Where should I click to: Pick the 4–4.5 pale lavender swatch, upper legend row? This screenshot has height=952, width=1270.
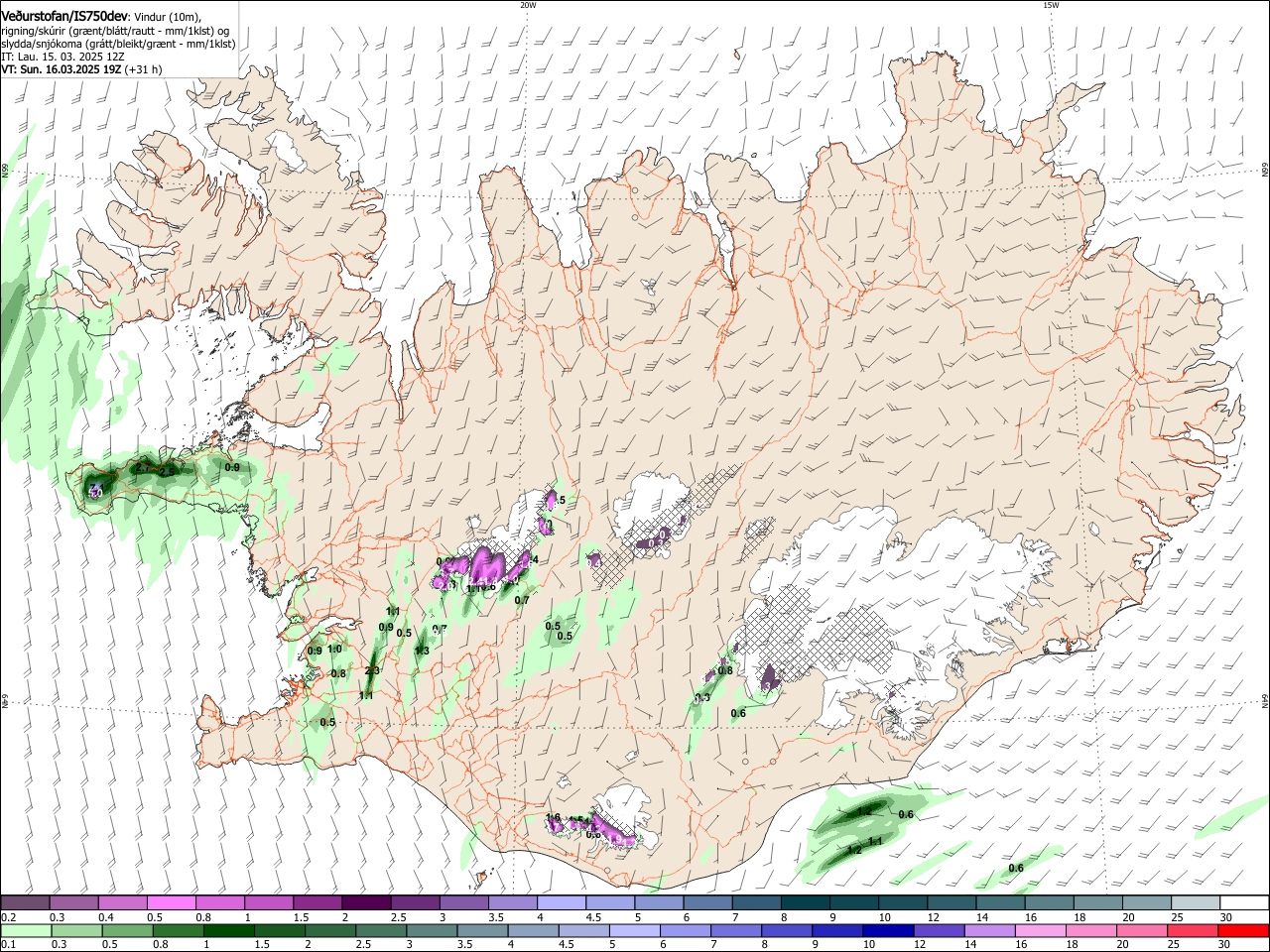coord(562,903)
